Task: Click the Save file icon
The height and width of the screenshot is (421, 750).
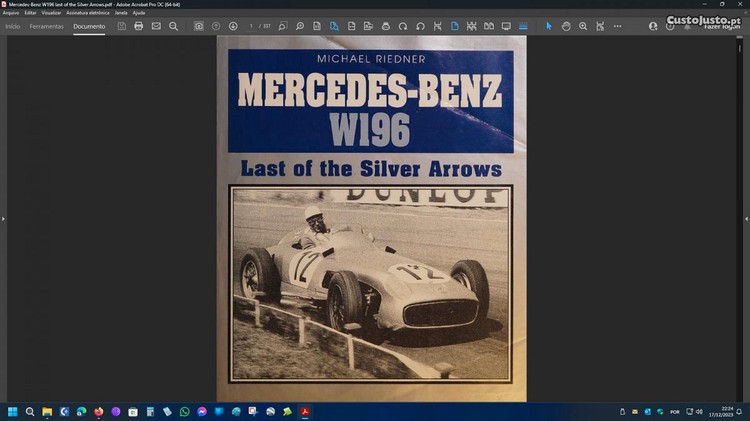Action: (122, 26)
